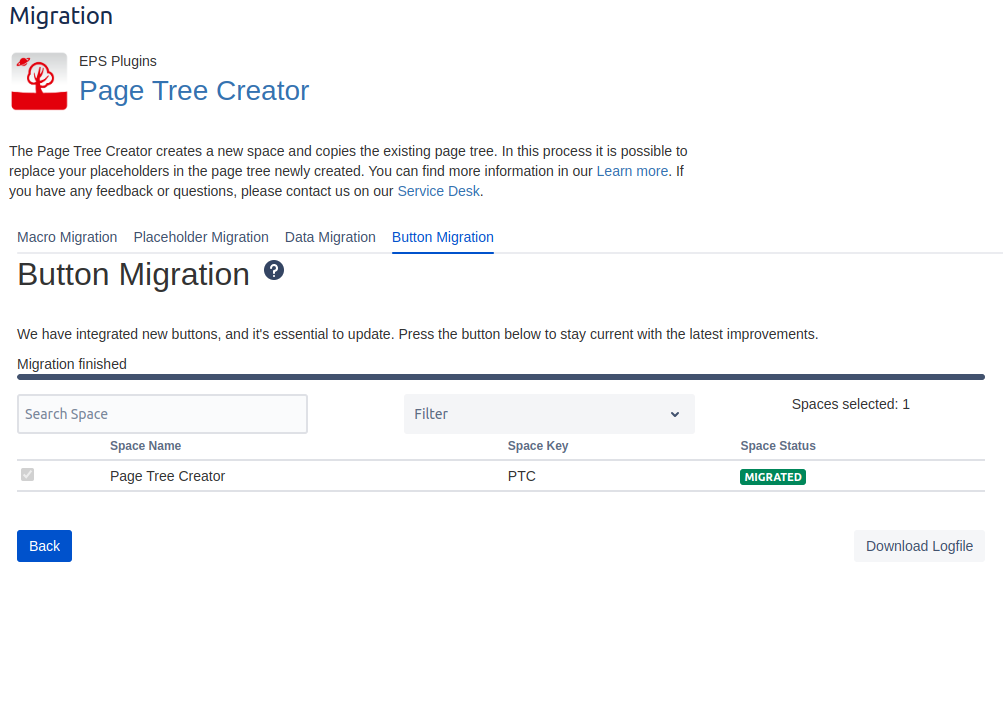The width and height of the screenshot is (1003, 719).
Task: Follow the Learn more link
Action: tap(632, 171)
